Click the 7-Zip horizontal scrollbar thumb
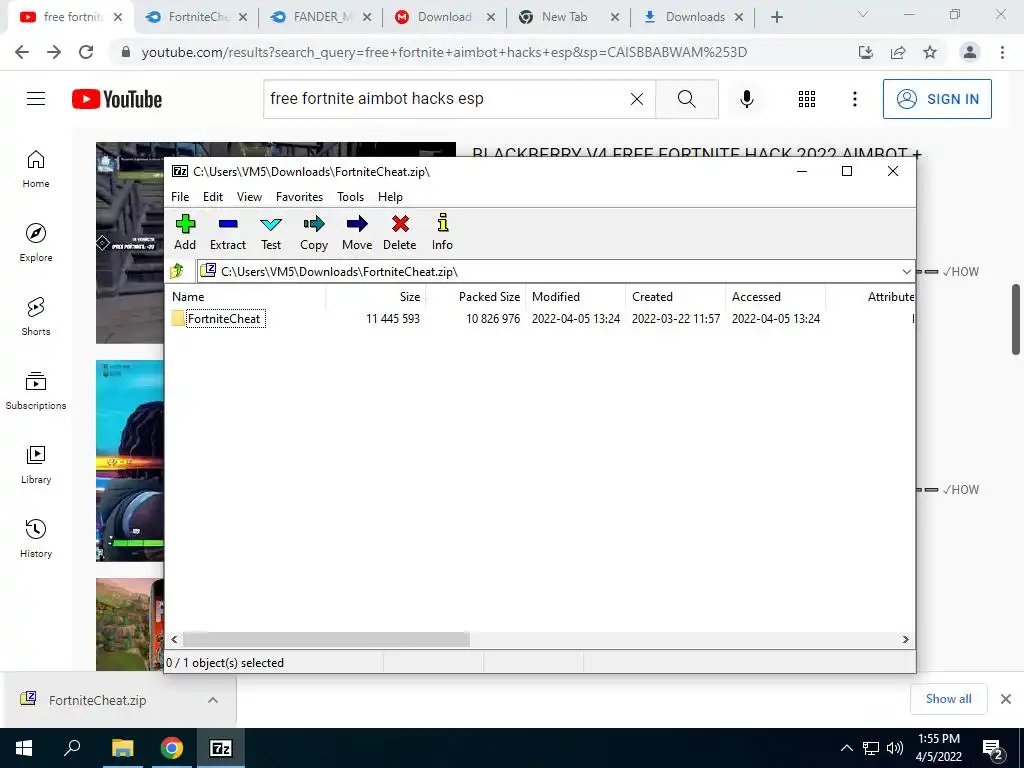 326,639
